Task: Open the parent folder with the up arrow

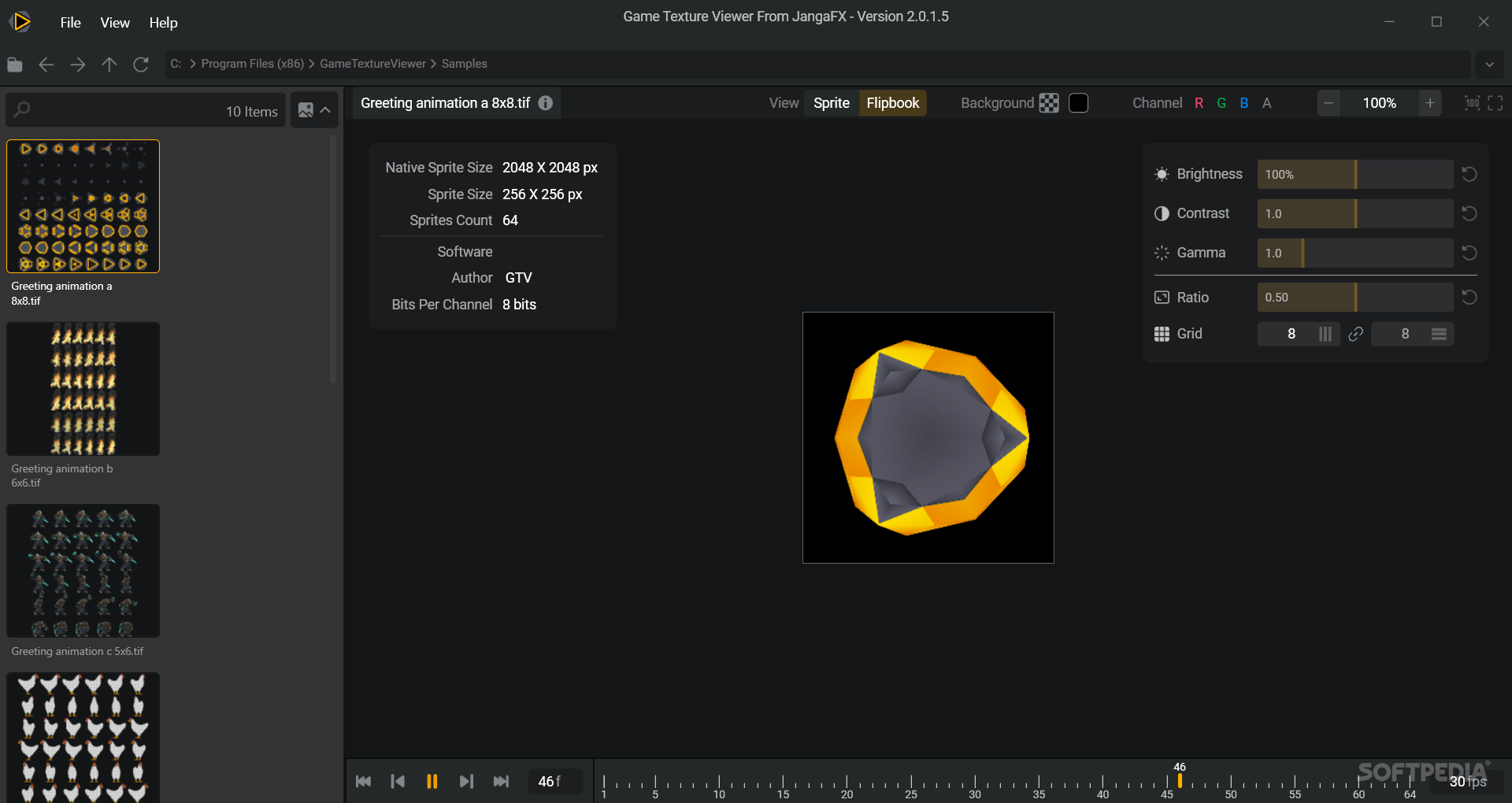Action: (109, 65)
